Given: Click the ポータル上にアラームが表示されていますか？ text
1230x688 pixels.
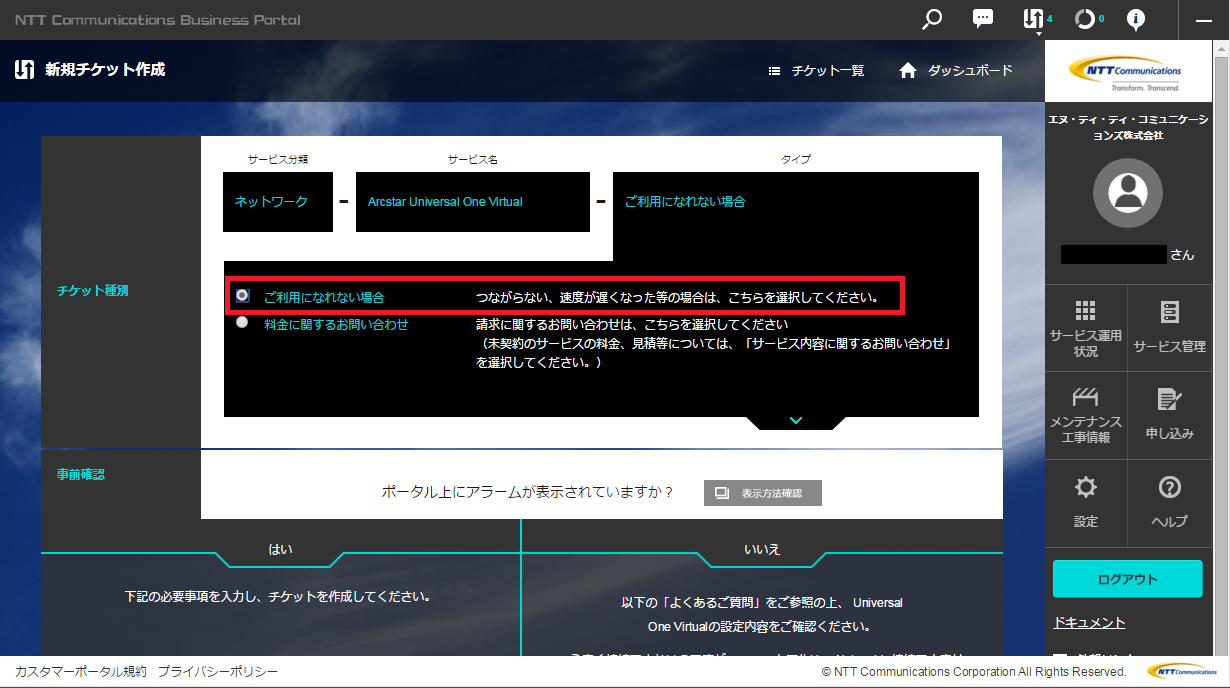Looking at the screenshot, I should (x=528, y=492).
